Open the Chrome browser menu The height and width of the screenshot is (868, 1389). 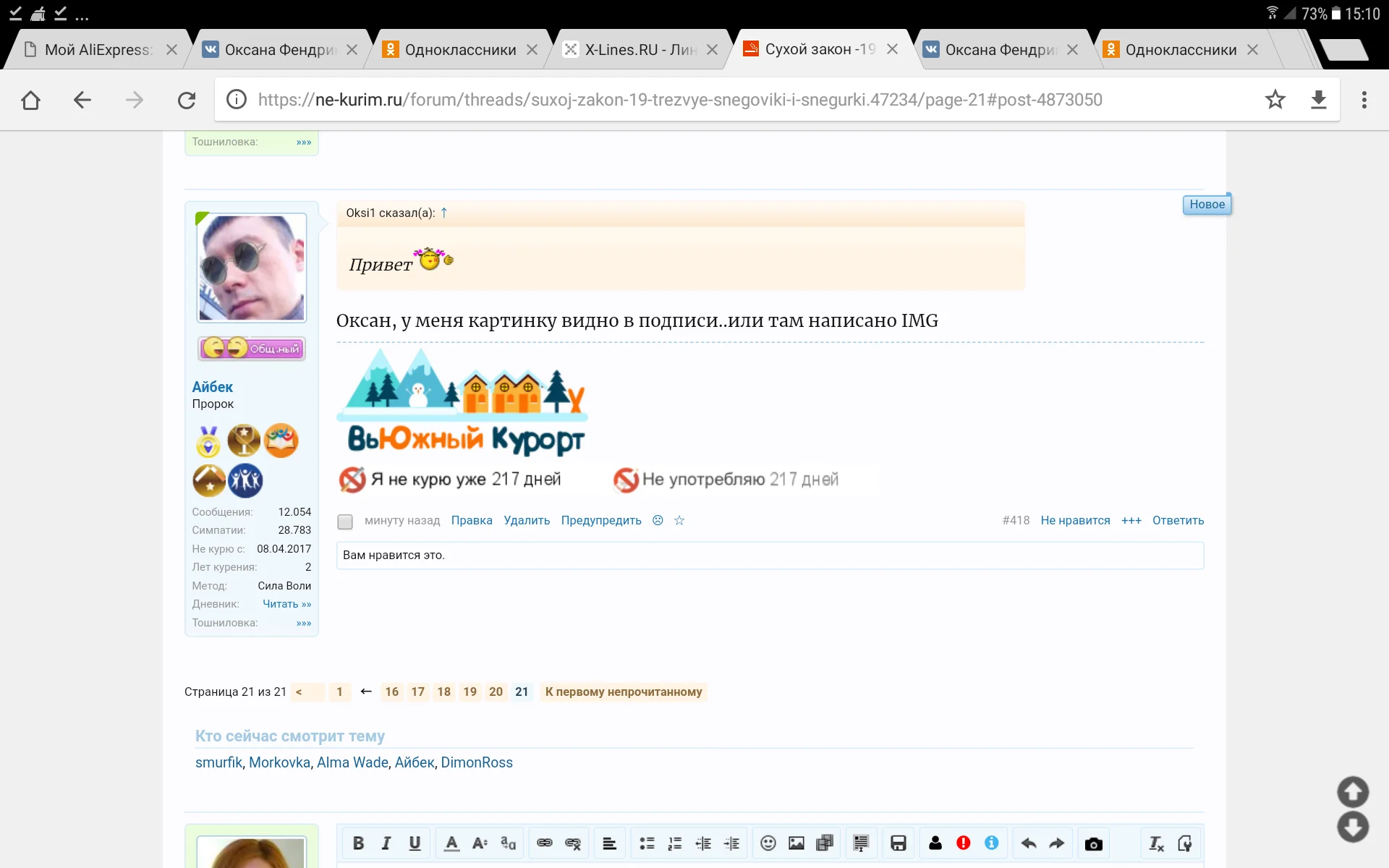pyautogui.click(x=1366, y=99)
